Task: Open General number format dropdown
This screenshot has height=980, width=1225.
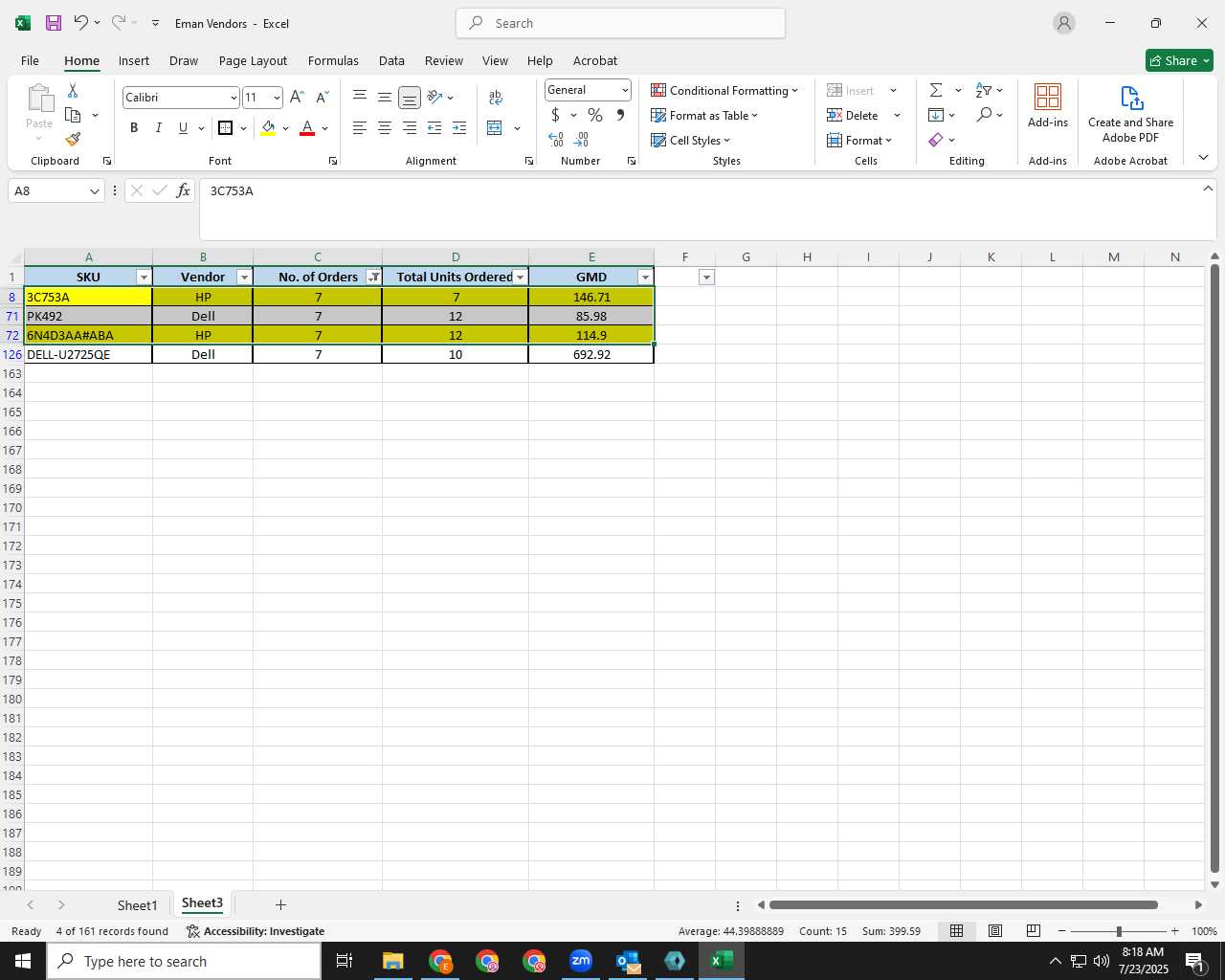Action: coord(625,90)
